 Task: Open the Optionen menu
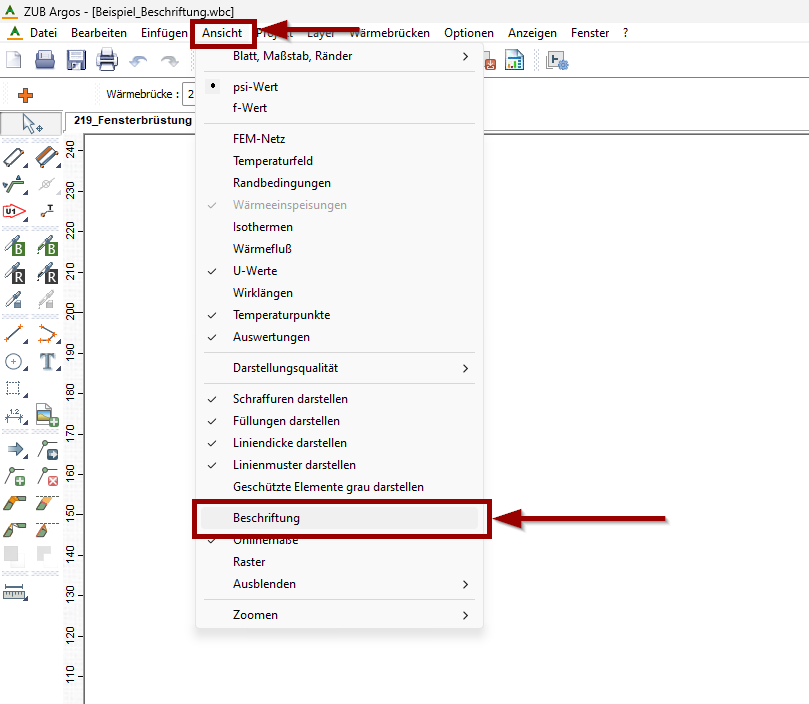tap(469, 33)
